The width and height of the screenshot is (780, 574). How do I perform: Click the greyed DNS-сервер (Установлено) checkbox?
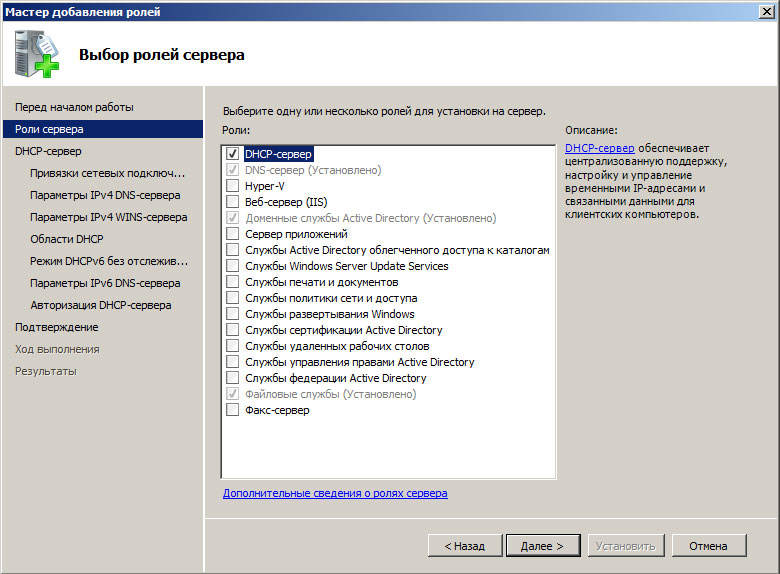coord(232,170)
